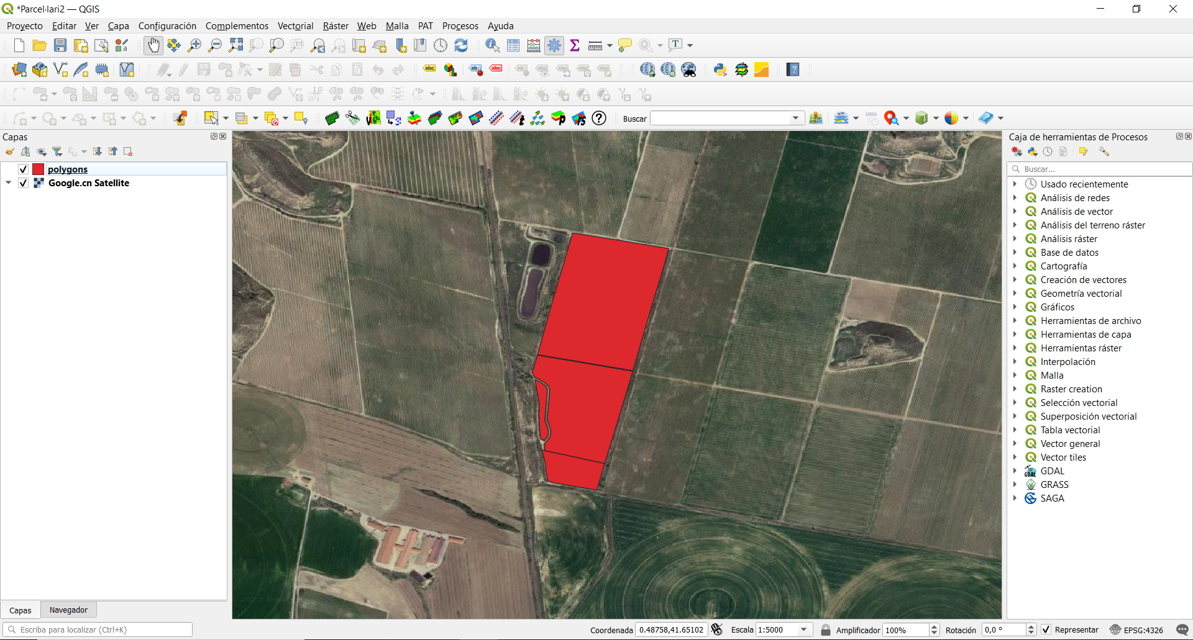The height and width of the screenshot is (640, 1193).
Task: Open text annotation dropdown arrow
Action: (x=690, y=46)
